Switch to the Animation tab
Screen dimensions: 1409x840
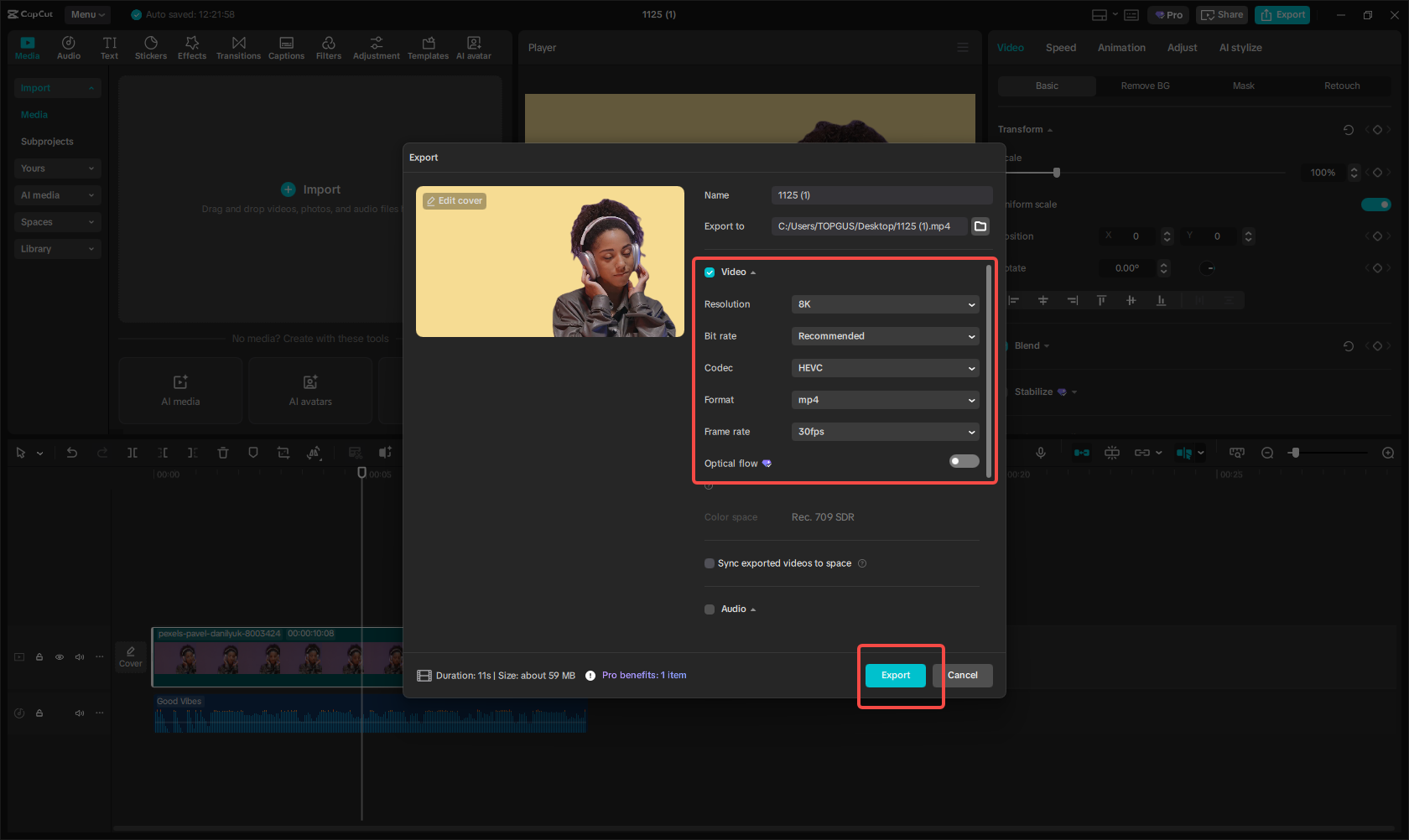(x=1121, y=48)
